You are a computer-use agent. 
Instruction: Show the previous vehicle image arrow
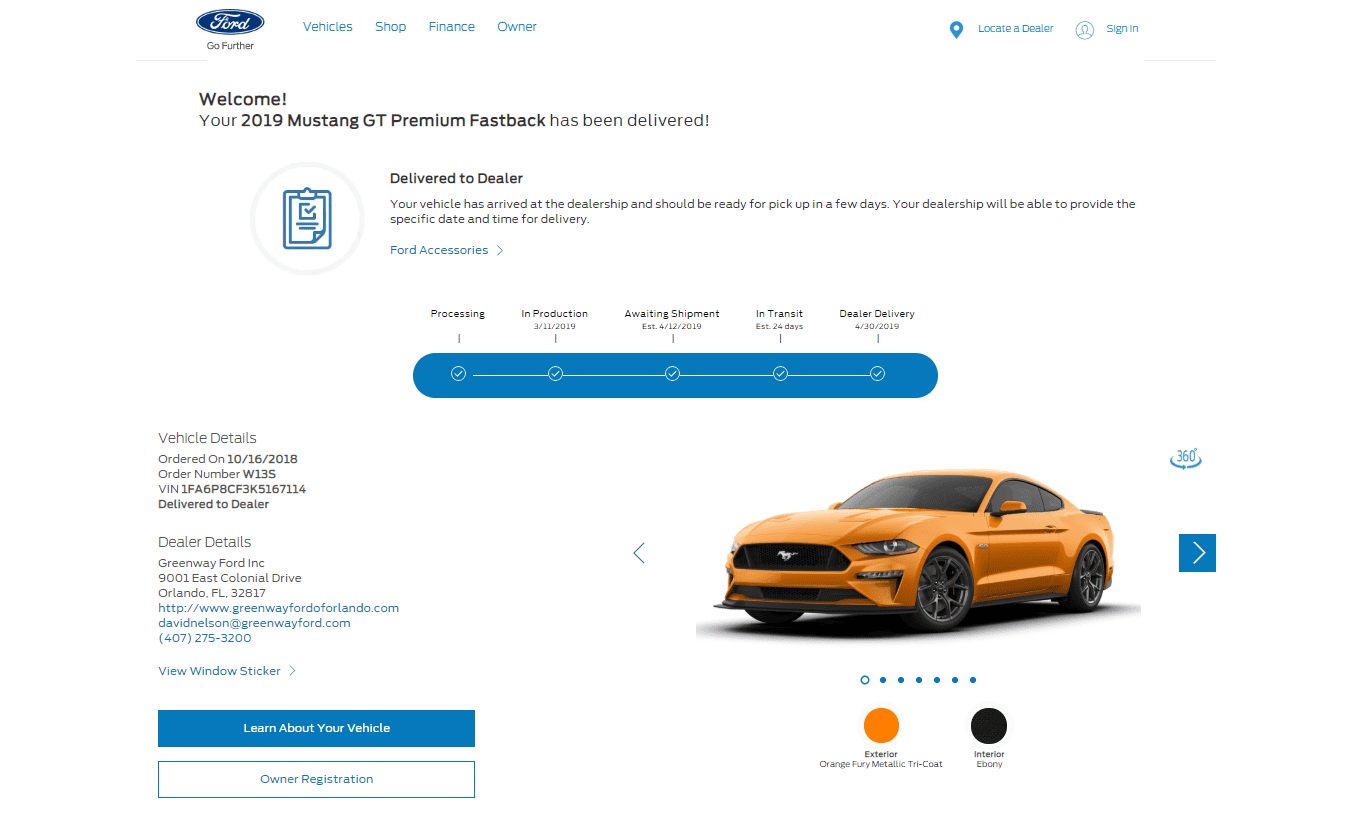click(x=639, y=552)
